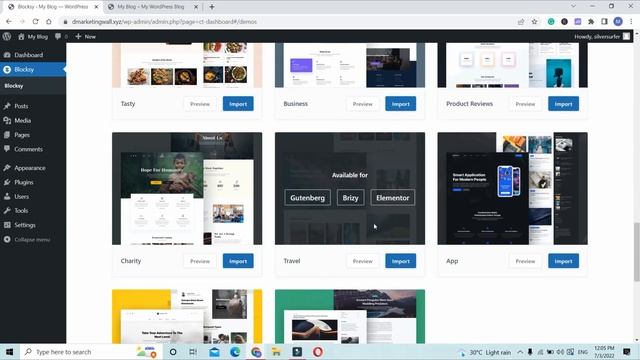Open Howdy, silversurfer account menu
This screenshot has width=640, height=360.
602,36
